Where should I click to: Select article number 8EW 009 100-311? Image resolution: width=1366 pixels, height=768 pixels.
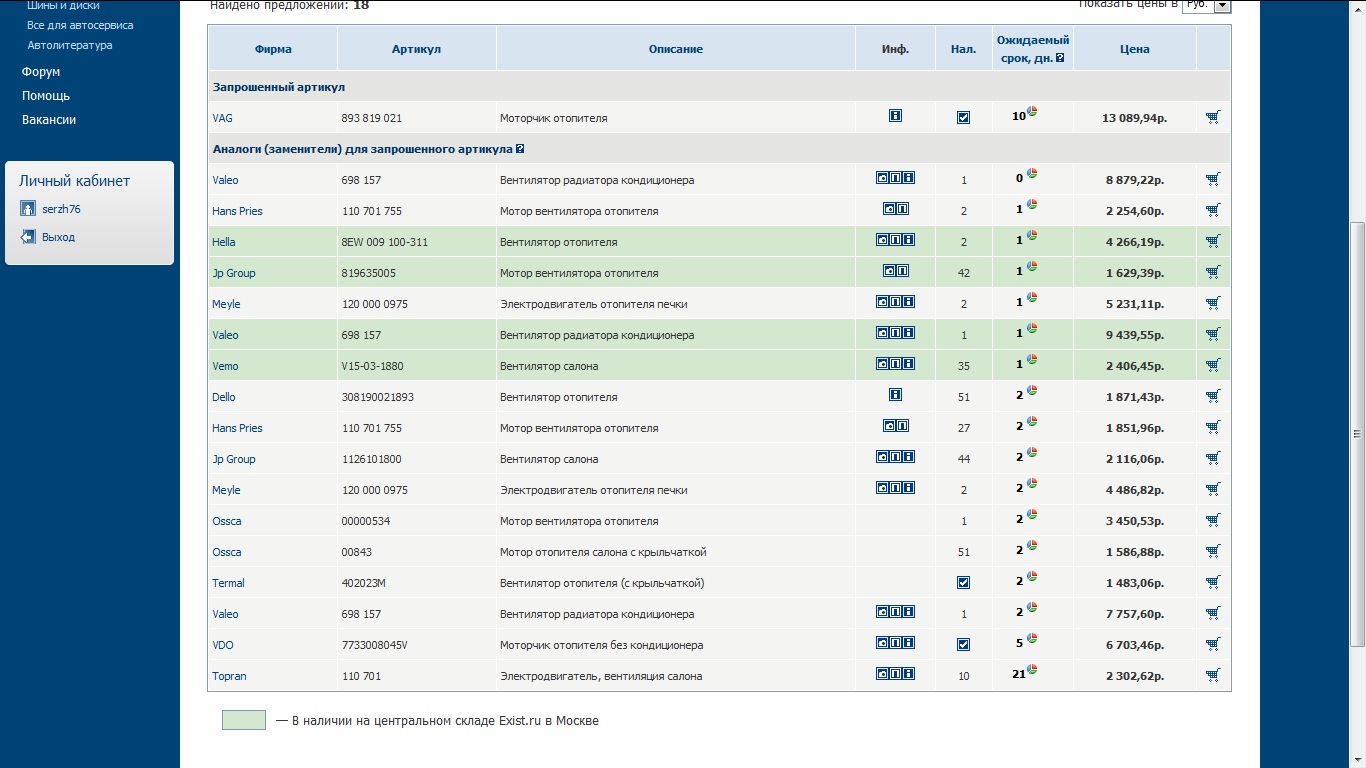[x=385, y=242]
